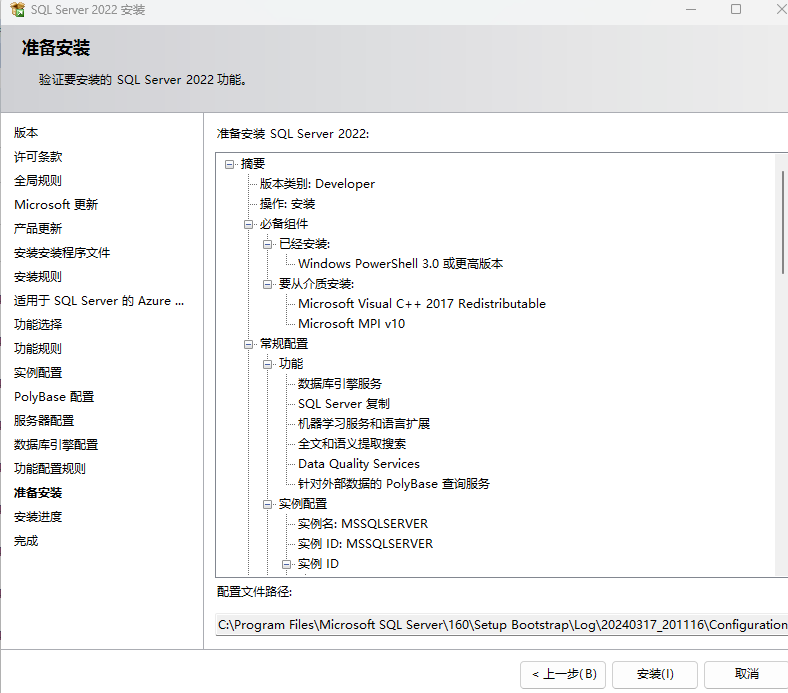Go back with 上一步(B) button
The height and width of the screenshot is (693, 788).
(x=563, y=674)
